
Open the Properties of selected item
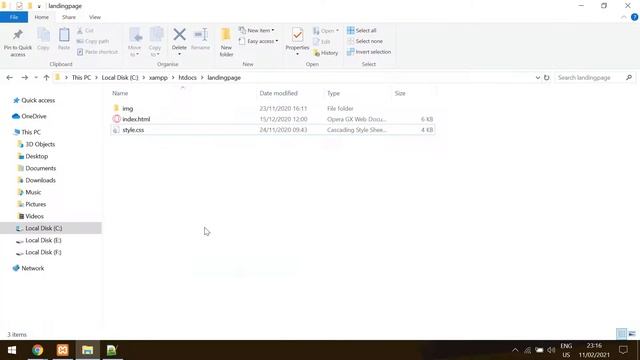pyautogui.click(x=297, y=42)
